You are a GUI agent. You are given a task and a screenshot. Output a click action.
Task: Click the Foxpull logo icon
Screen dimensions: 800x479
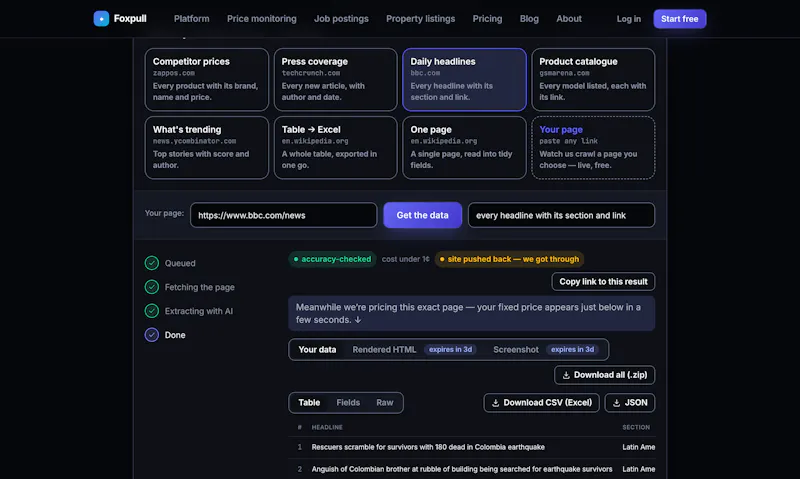click(x=101, y=19)
